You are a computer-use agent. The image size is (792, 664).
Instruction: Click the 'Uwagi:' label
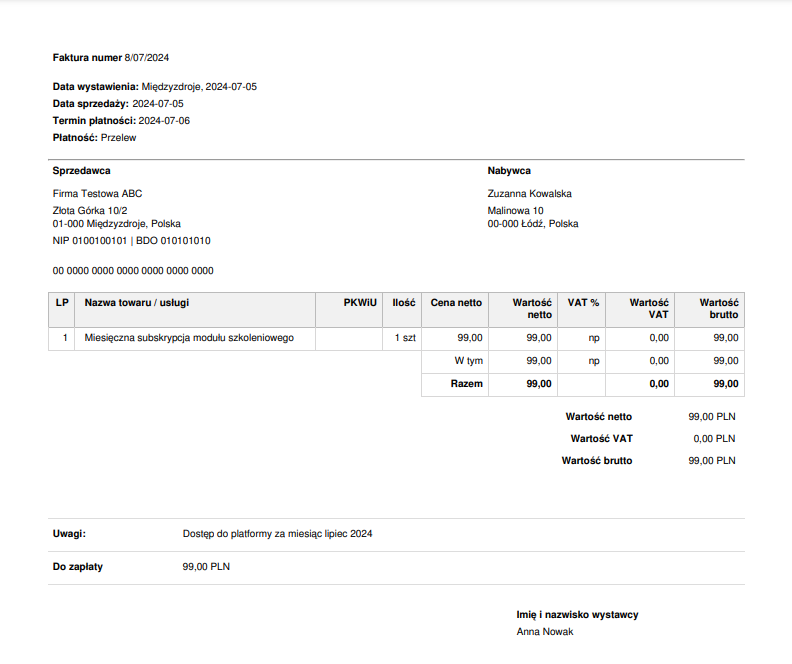click(69, 534)
